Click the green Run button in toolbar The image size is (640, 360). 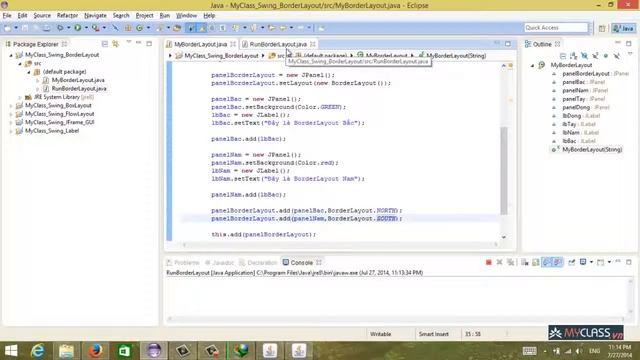coord(77,28)
